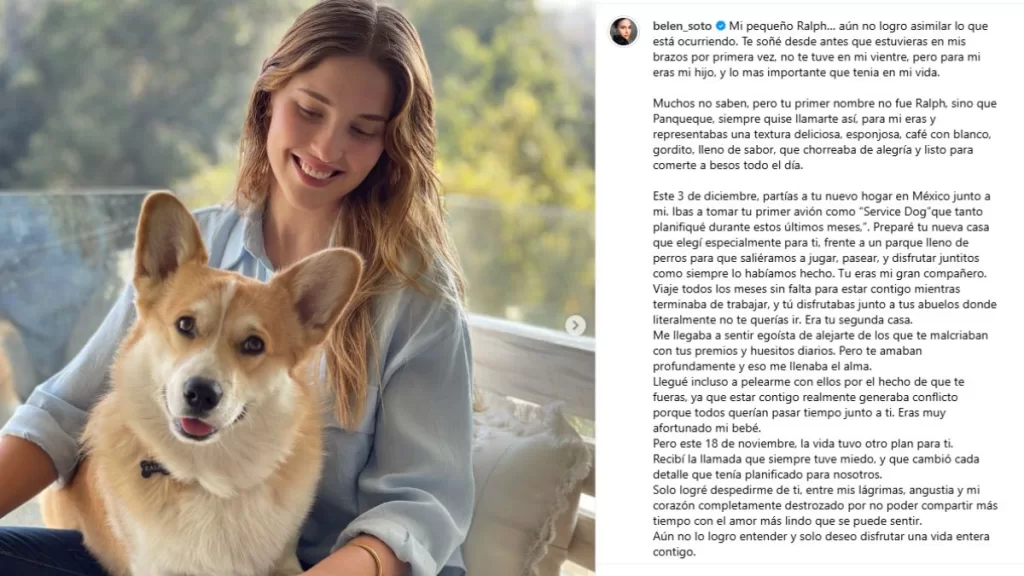Click the blue verified badge
This screenshot has width=1024, height=576.
point(720,26)
